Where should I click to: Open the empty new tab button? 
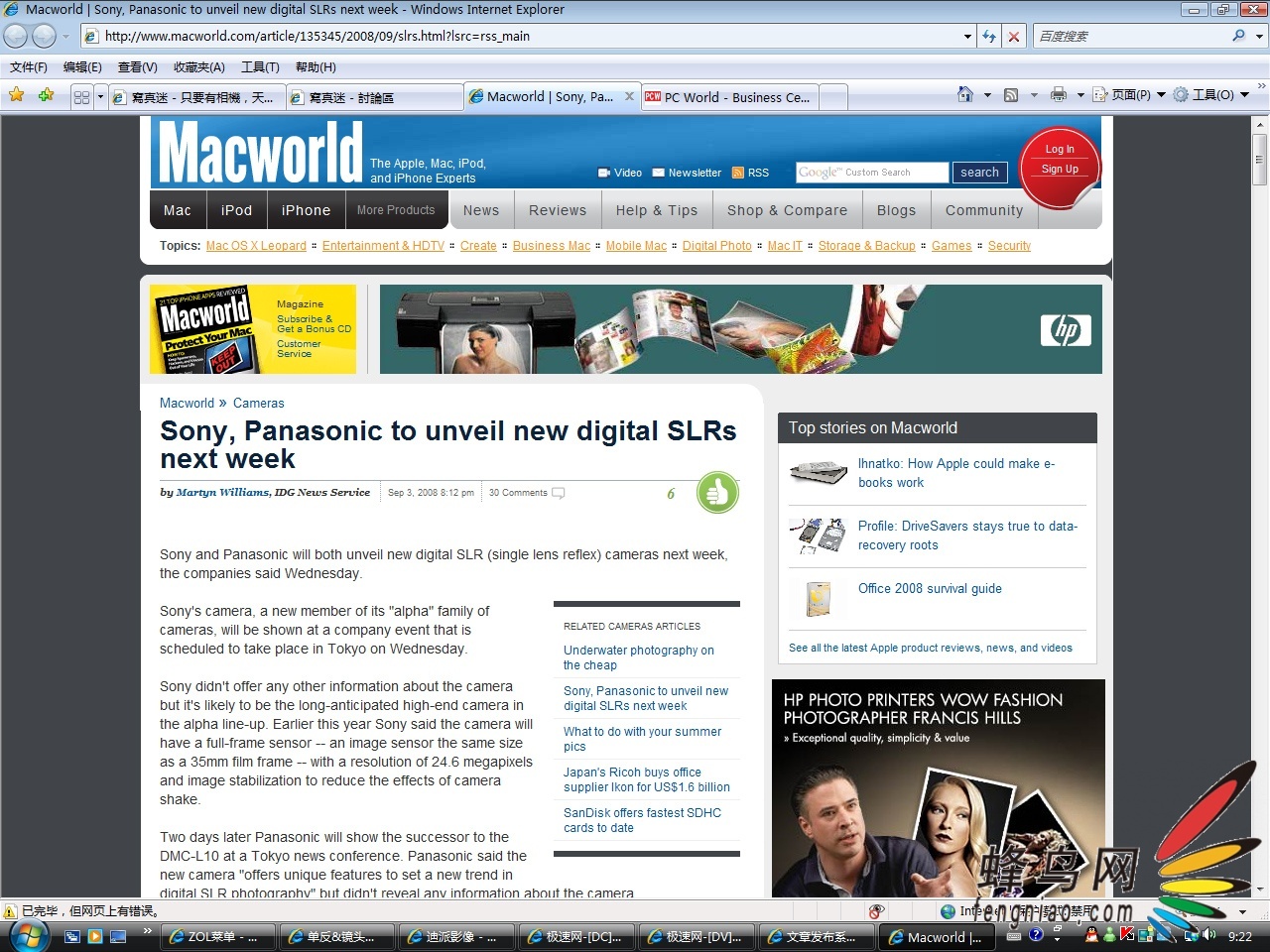pos(833,97)
